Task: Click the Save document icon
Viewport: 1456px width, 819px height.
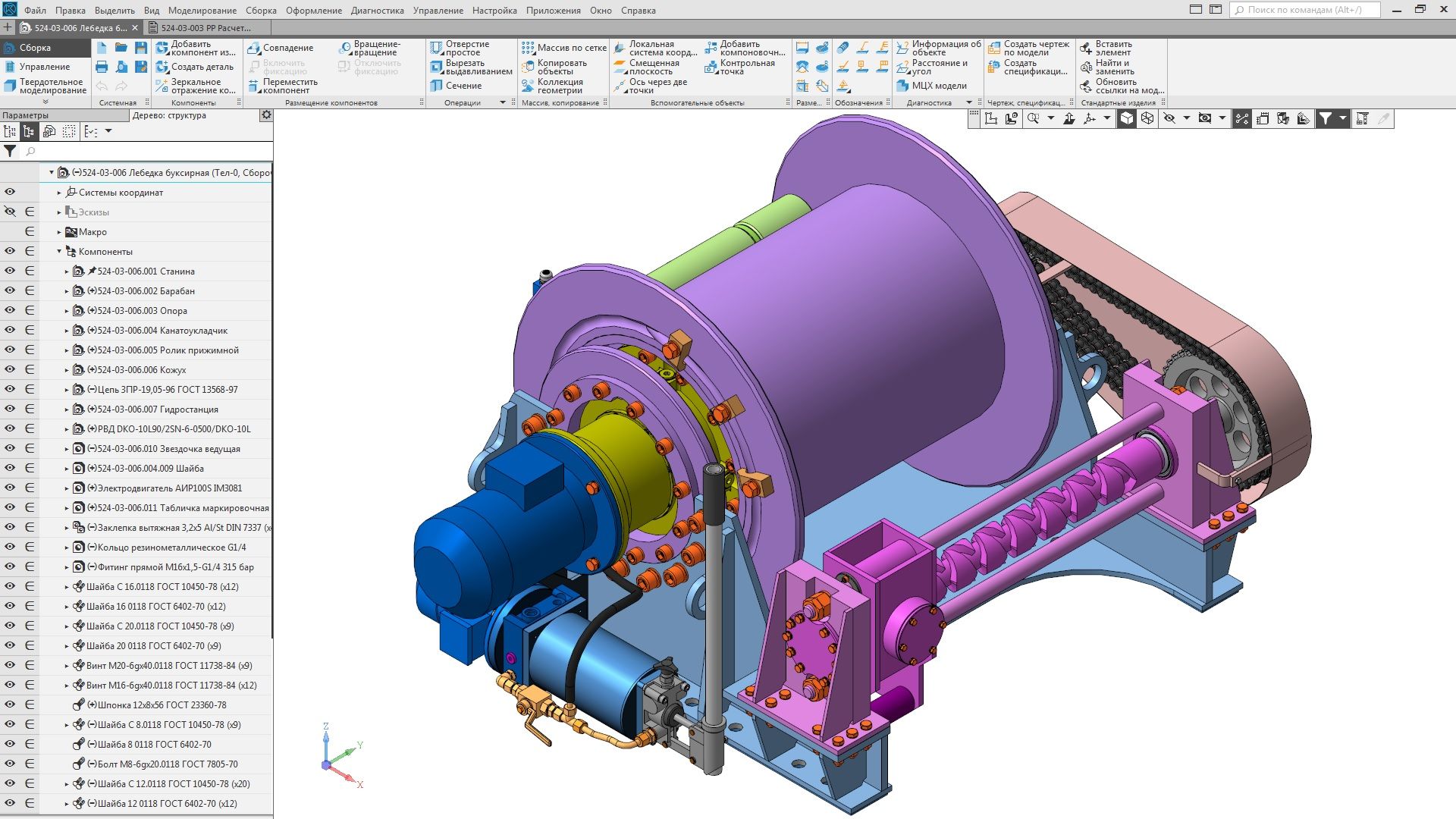Action: (x=141, y=48)
